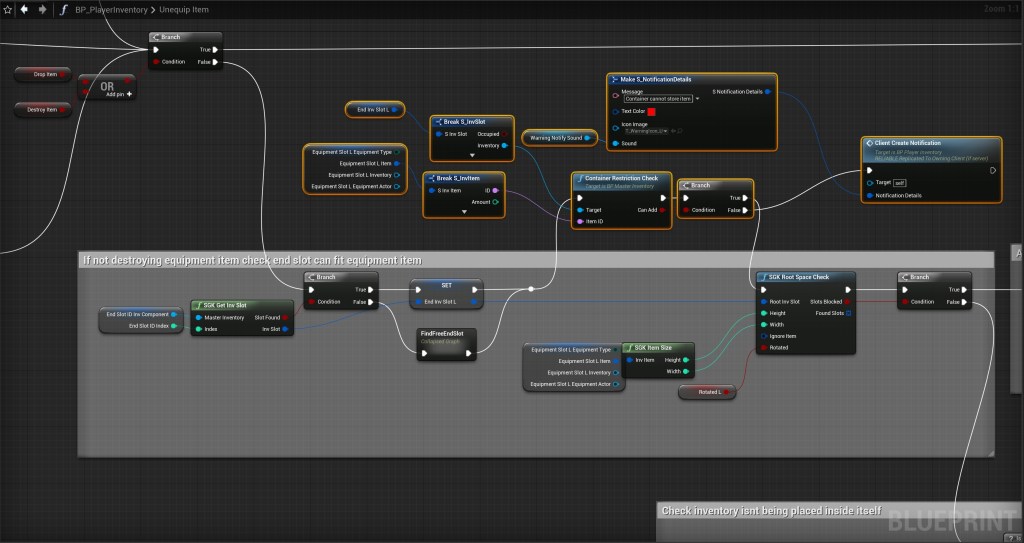Go back with the left arrow icon
This screenshot has width=1024, height=543.
coord(25,9)
